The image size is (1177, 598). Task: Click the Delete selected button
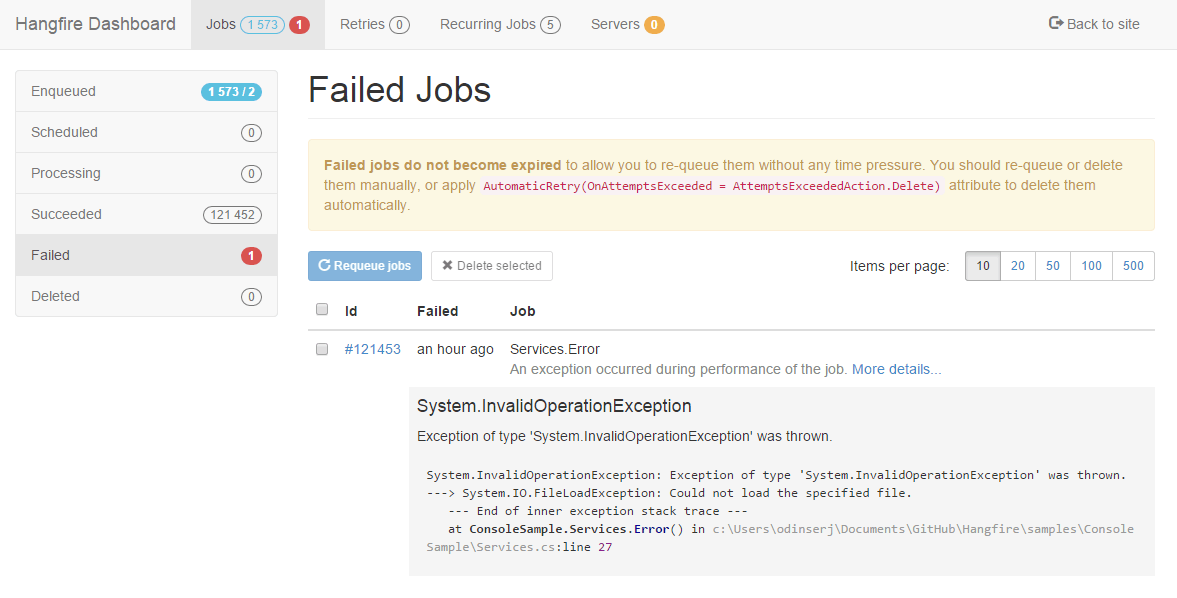[492, 266]
